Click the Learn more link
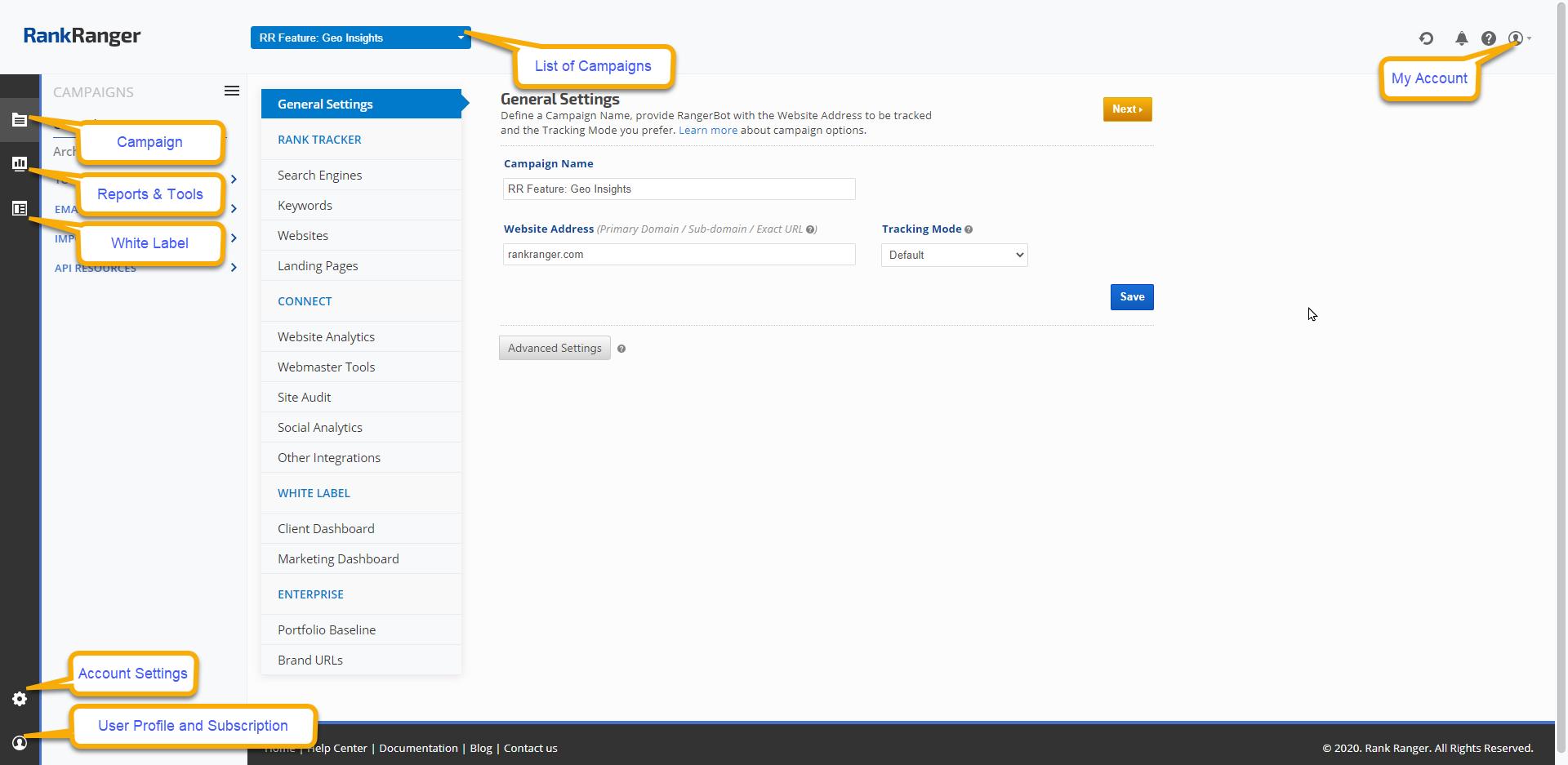The width and height of the screenshot is (1568, 765). click(707, 131)
